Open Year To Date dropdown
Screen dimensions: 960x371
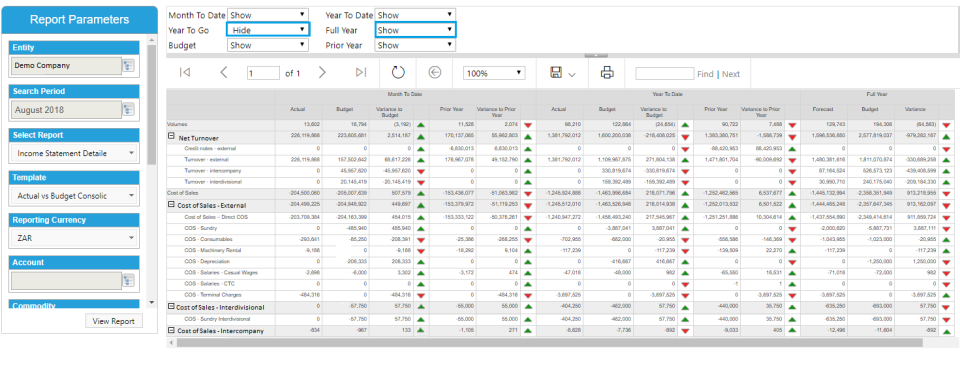(x=415, y=15)
